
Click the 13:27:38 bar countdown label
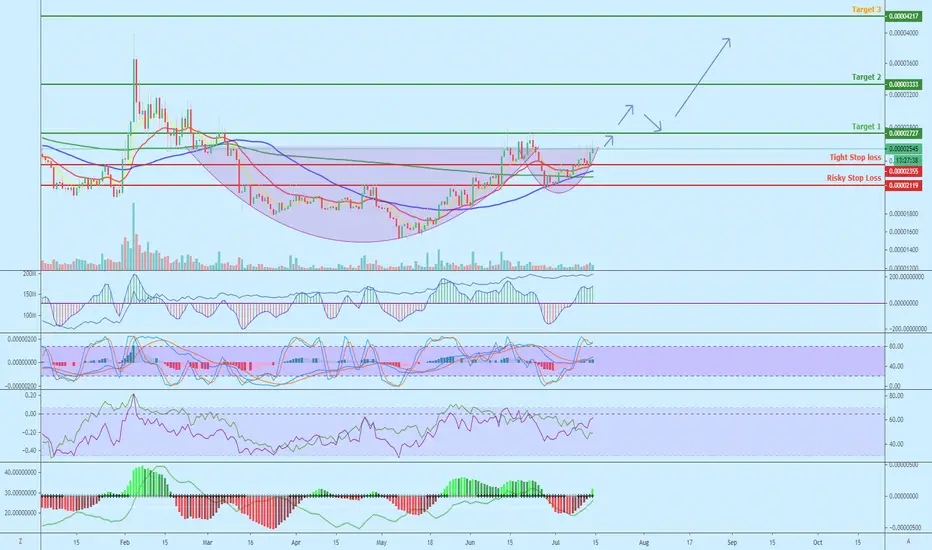(907, 161)
